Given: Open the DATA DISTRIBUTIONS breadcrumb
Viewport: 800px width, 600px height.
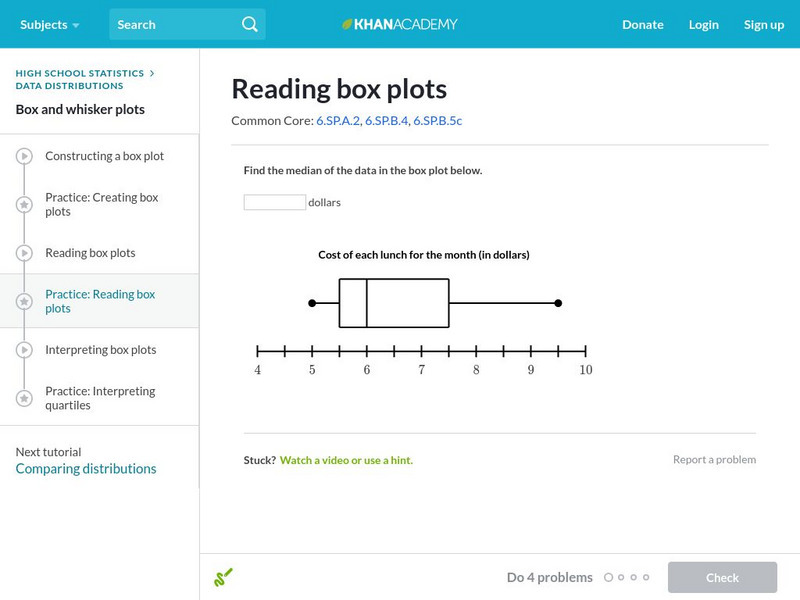Looking at the screenshot, I should tap(68, 86).
